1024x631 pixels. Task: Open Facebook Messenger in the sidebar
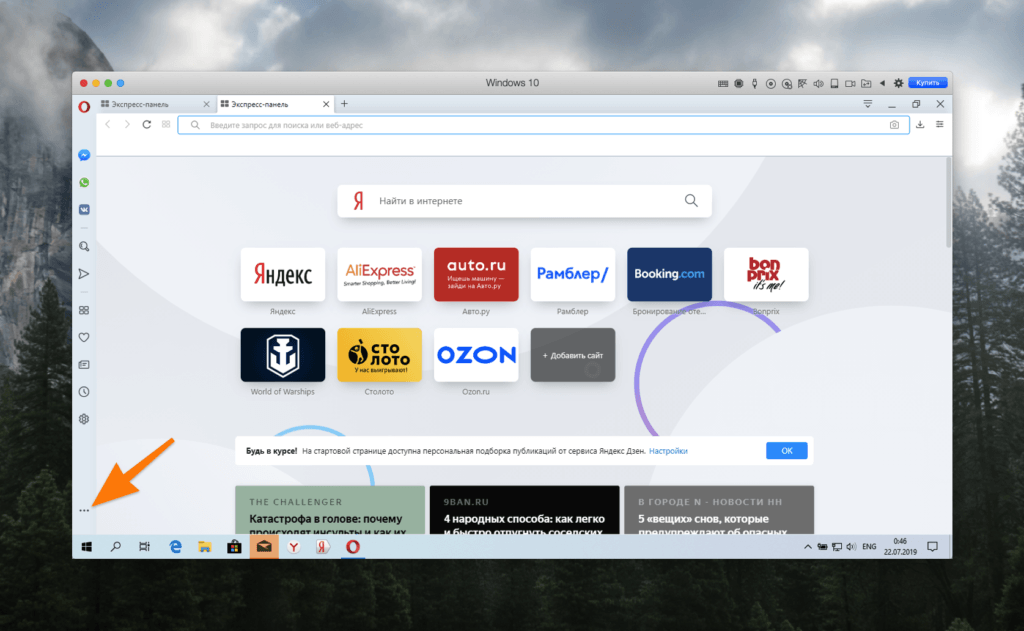84,156
